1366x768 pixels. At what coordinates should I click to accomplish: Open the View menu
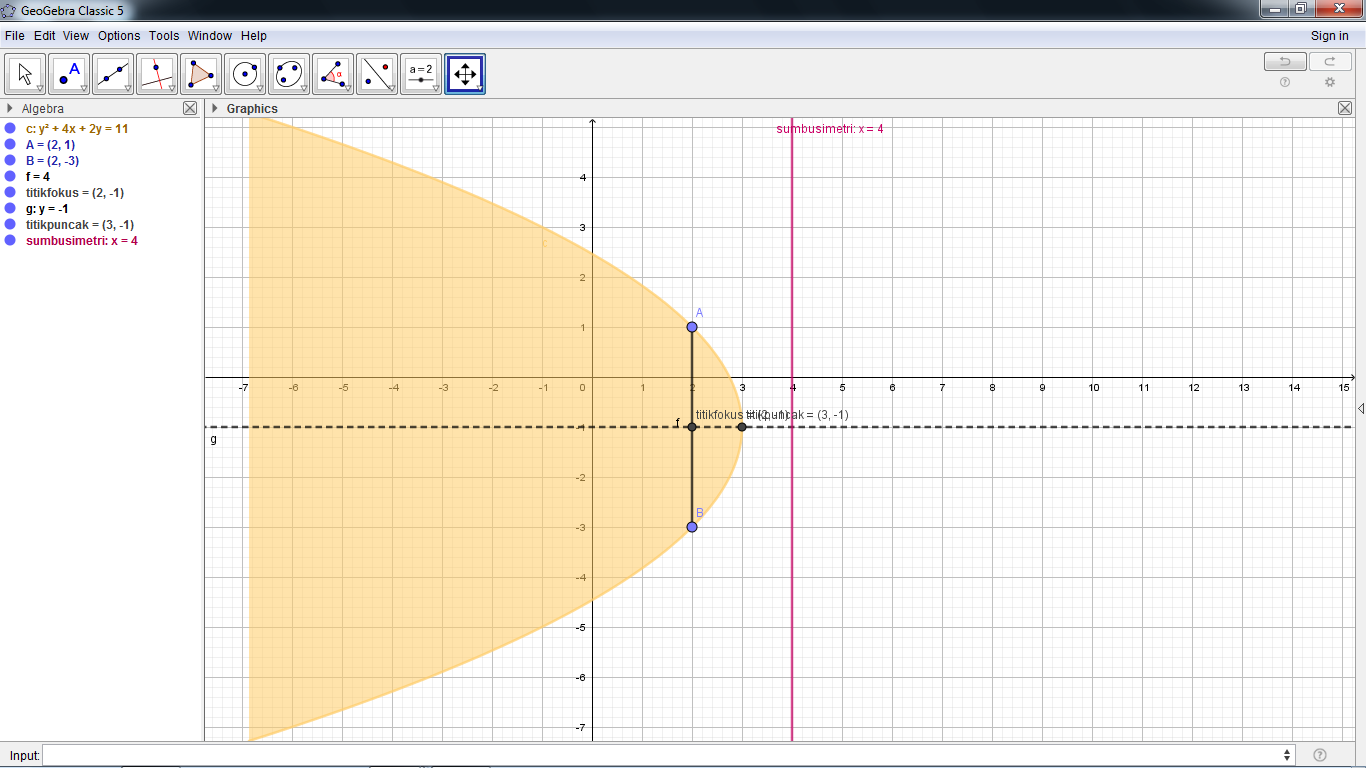75,35
